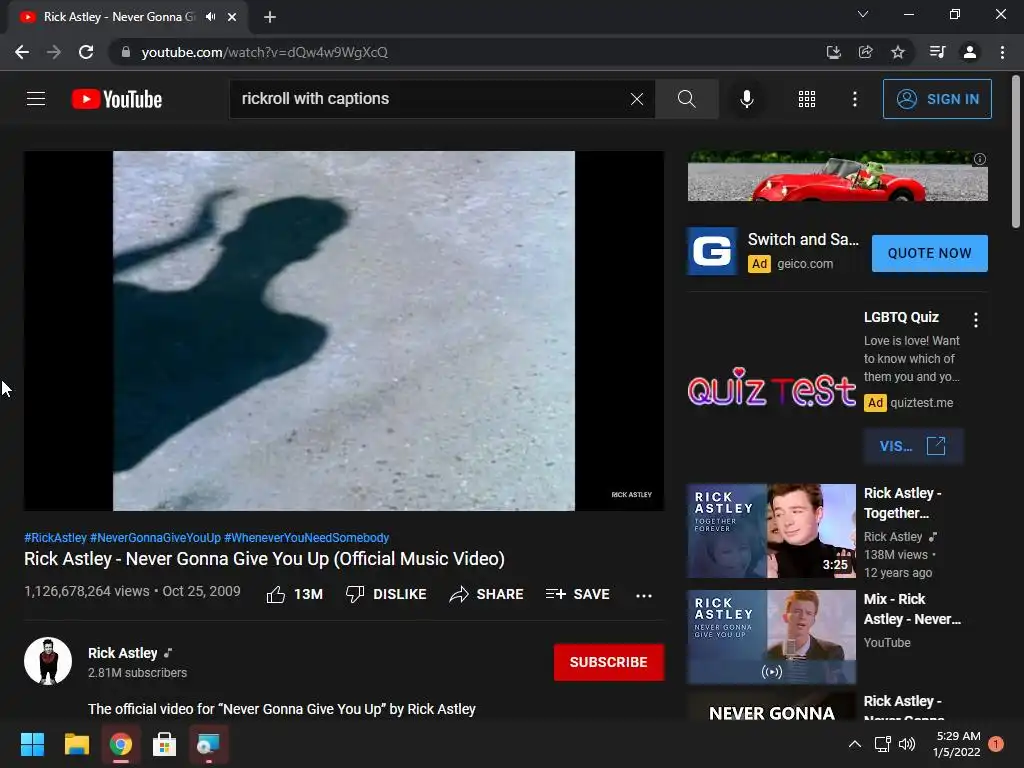Image resolution: width=1024 pixels, height=768 pixels.
Task: Open the #NeverGonnaGiveYouUp hashtag link
Action: coord(155,537)
